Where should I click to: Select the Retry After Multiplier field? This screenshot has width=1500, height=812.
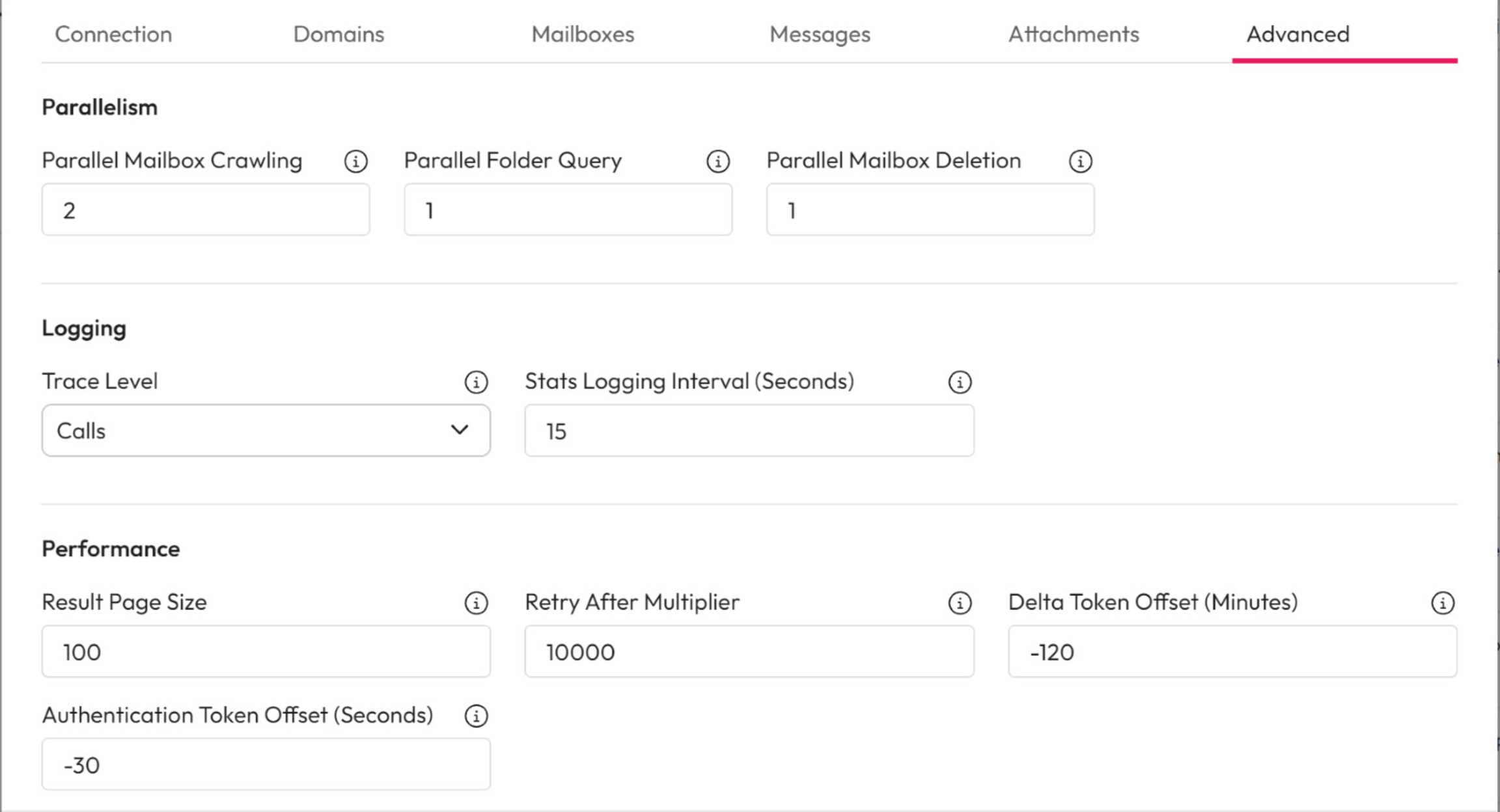(x=749, y=652)
